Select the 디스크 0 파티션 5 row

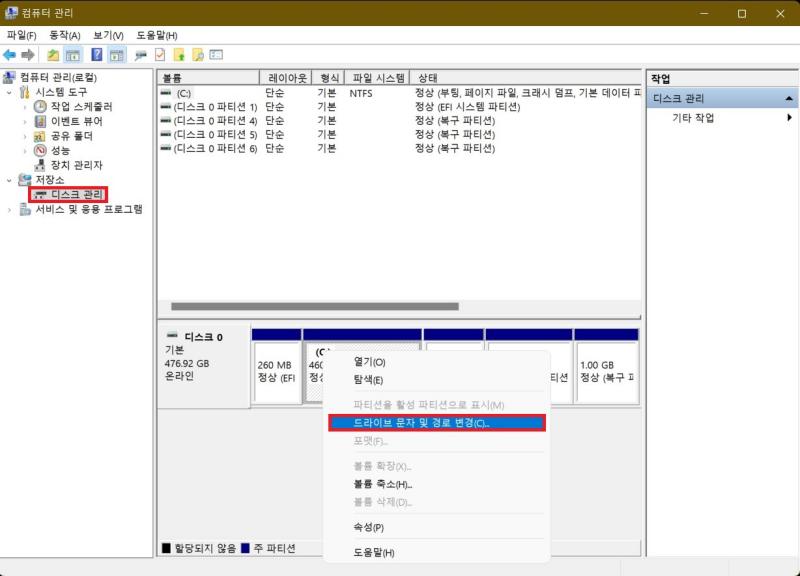point(399,135)
